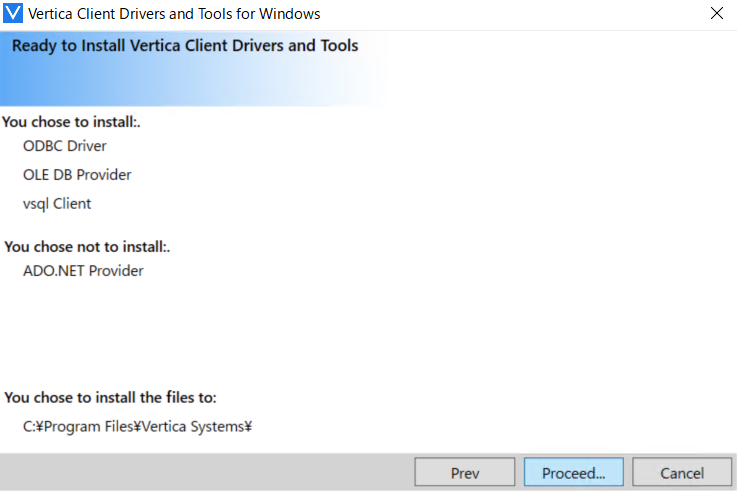Click the word 'Windows' in the title bar
Viewport: 737px width, 491px height.
[290, 14]
